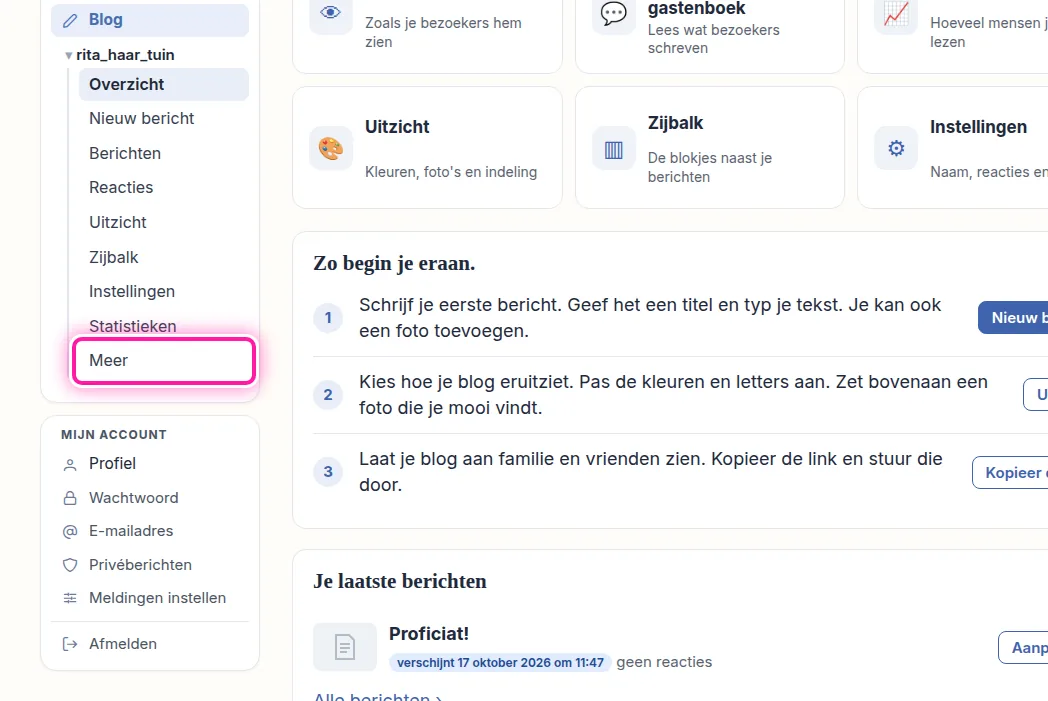Image resolution: width=1048 pixels, height=701 pixels.
Task: Click 'verschijnt 17 oktober 2026 om 11:47' badge
Action: click(500, 663)
